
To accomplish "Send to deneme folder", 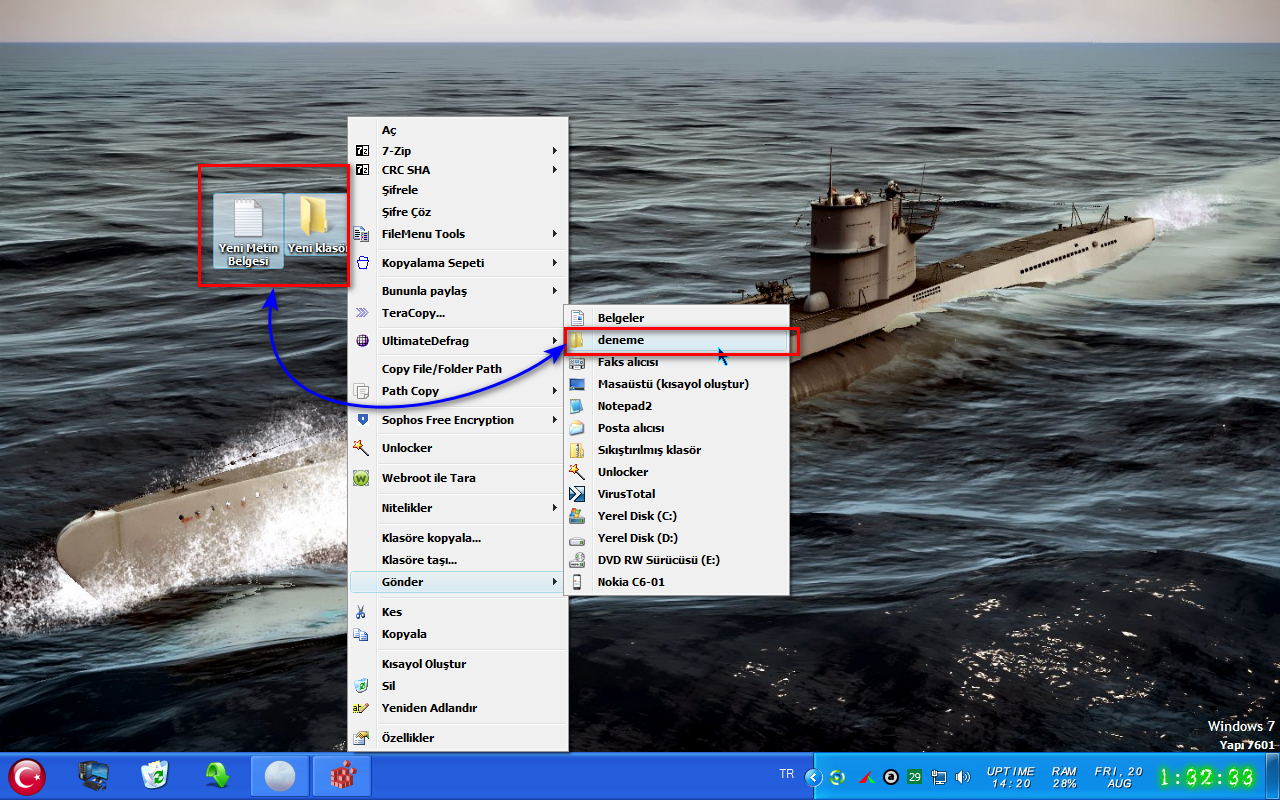I will (x=677, y=340).
